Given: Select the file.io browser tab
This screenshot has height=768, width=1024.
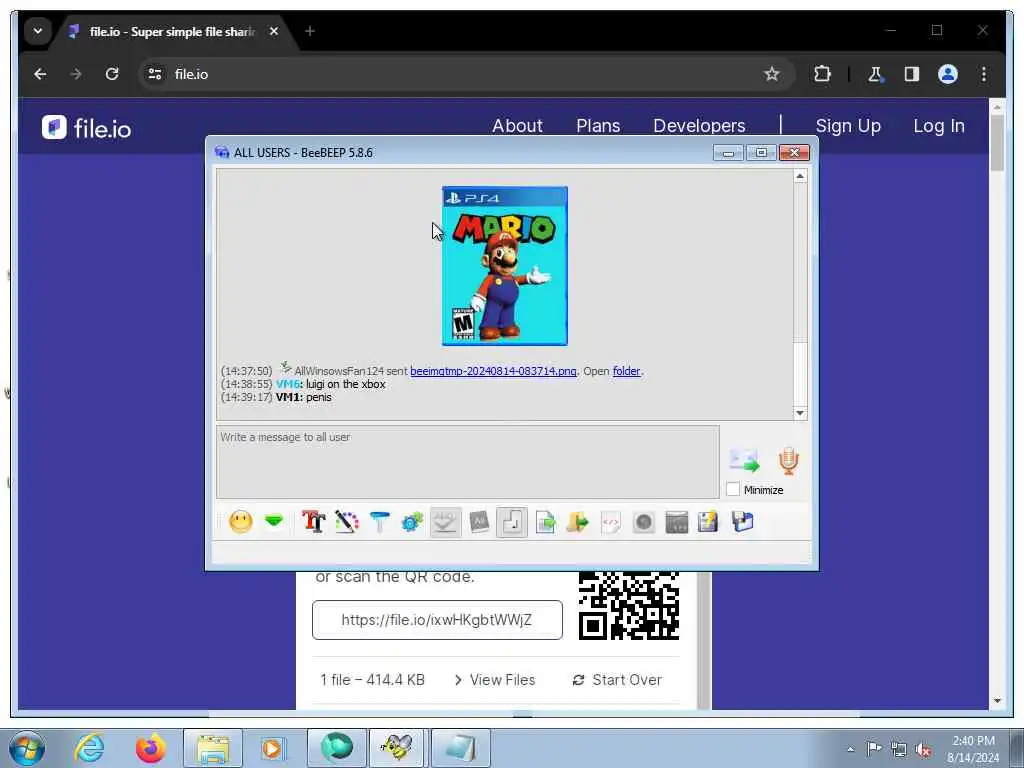Looking at the screenshot, I should (x=172, y=31).
